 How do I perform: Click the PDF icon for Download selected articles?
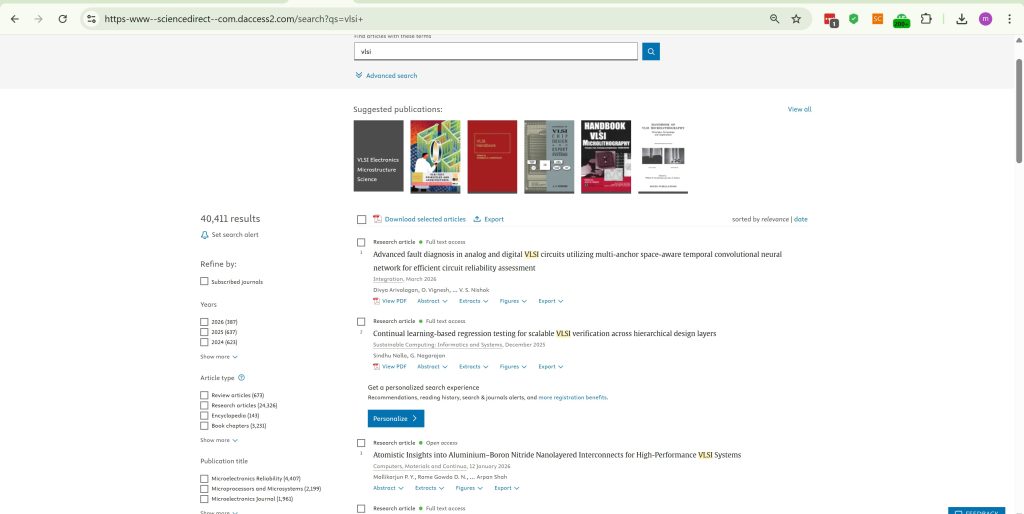[x=377, y=219]
